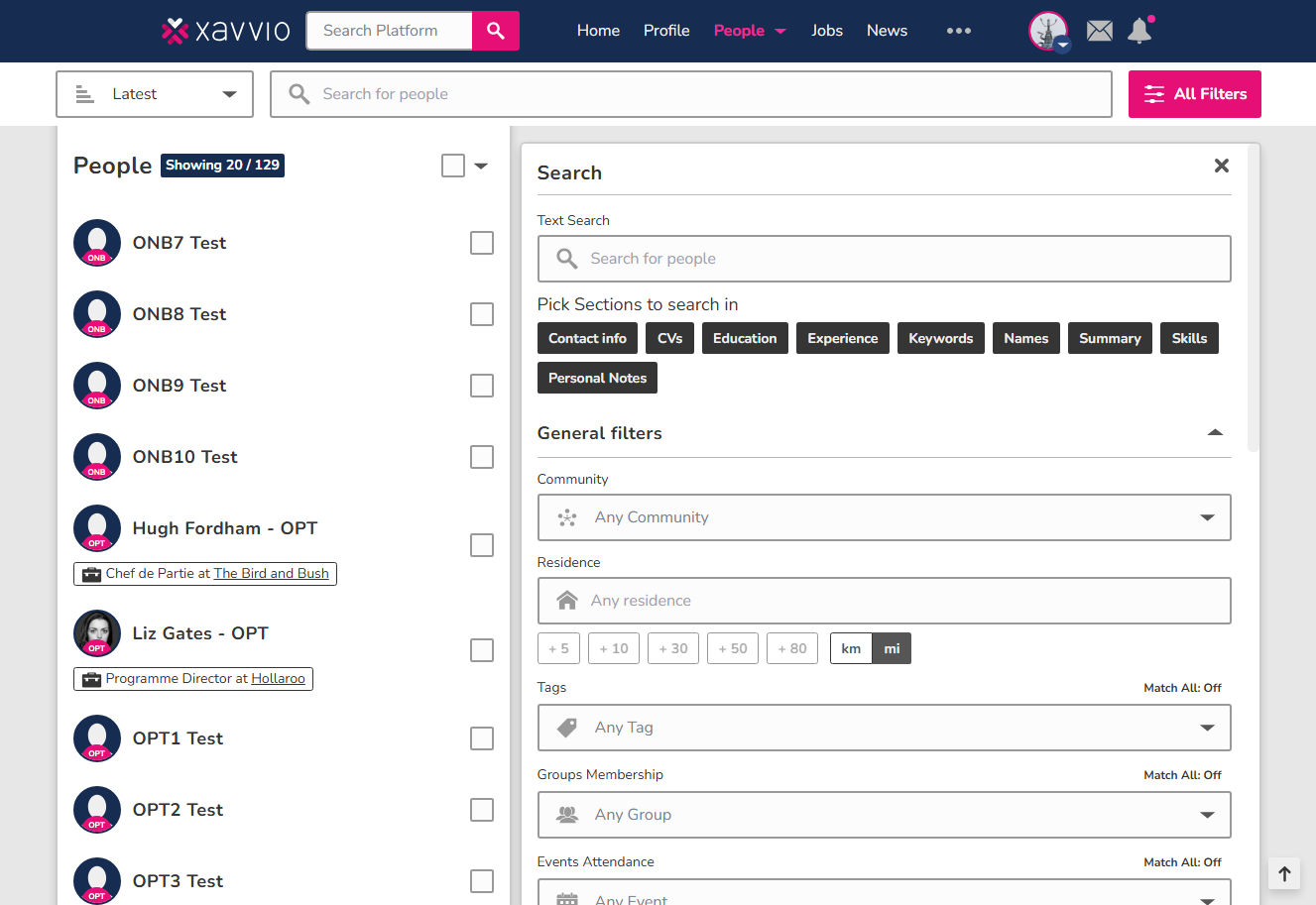The image size is (1316, 905).
Task: Click the ONB10 Test avatar icon
Action: 97,457
